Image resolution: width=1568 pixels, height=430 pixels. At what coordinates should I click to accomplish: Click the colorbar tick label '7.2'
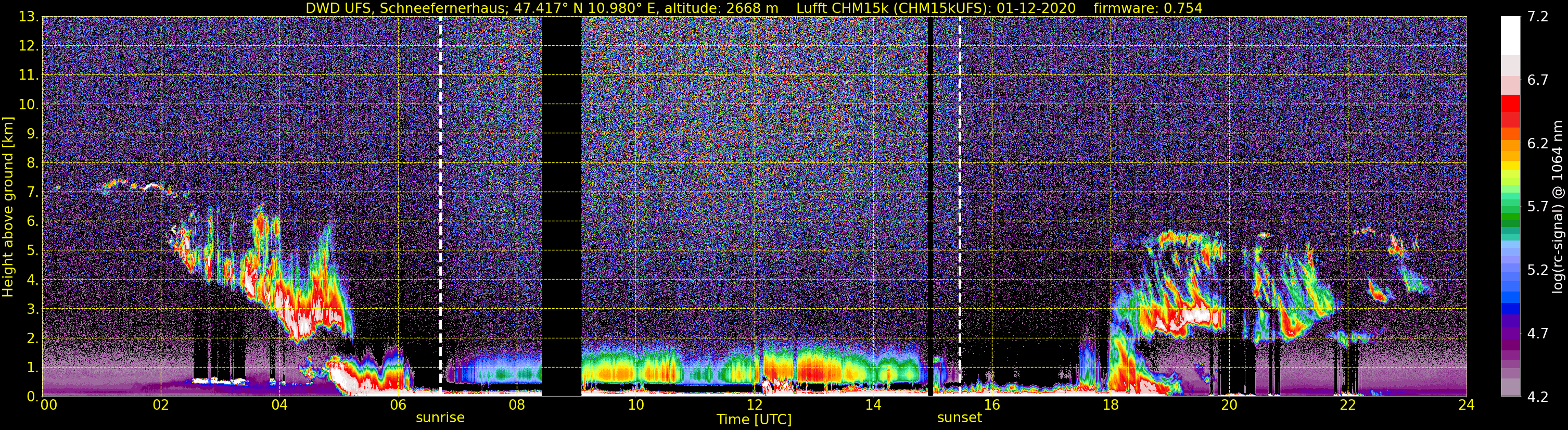click(1538, 17)
